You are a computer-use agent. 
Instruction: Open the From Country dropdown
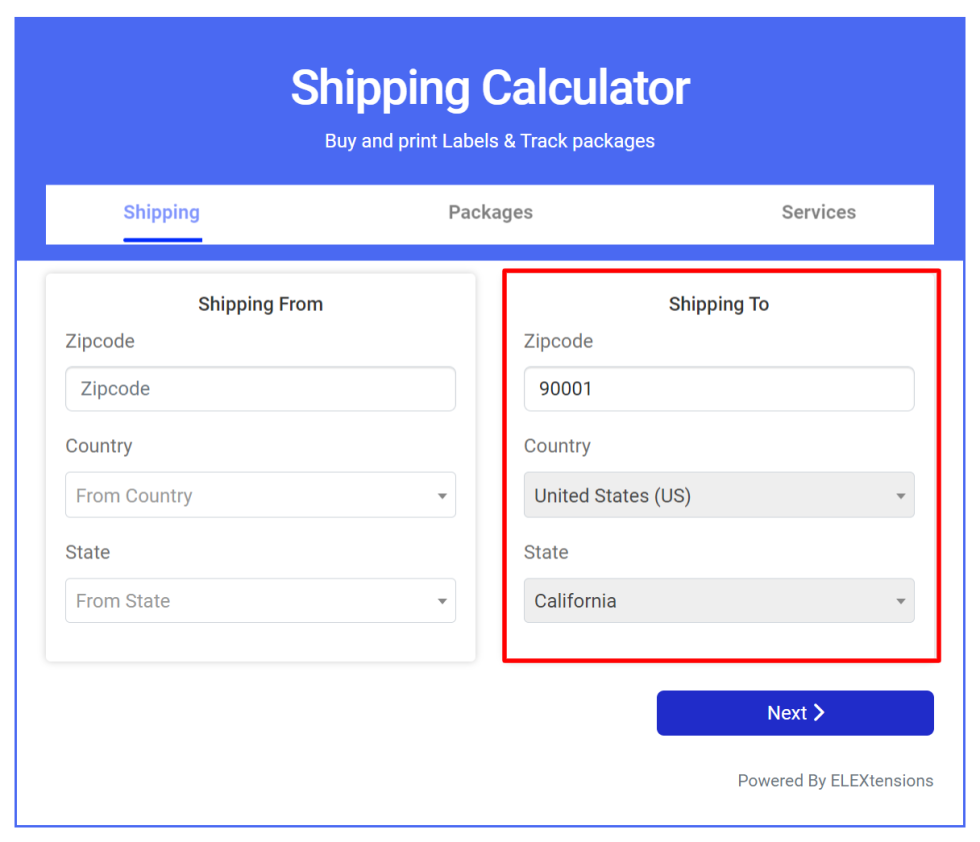tap(261, 495)
